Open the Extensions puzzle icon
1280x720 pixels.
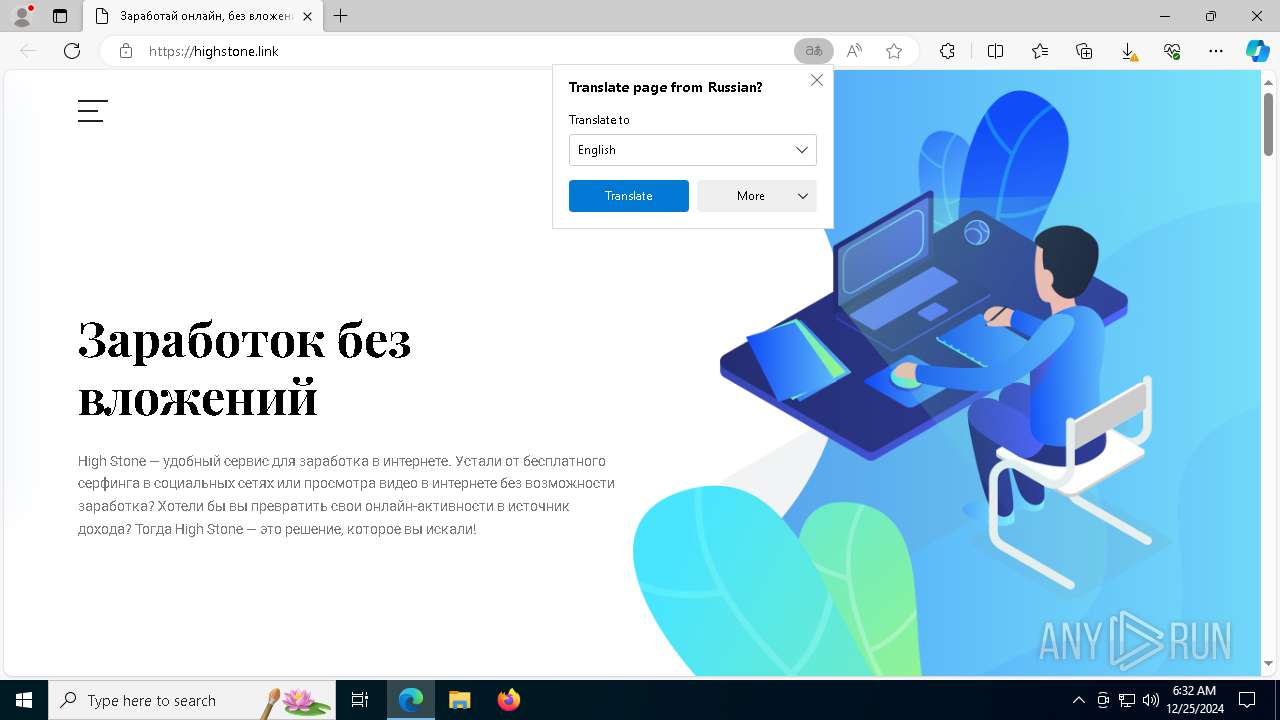point(947,51)
